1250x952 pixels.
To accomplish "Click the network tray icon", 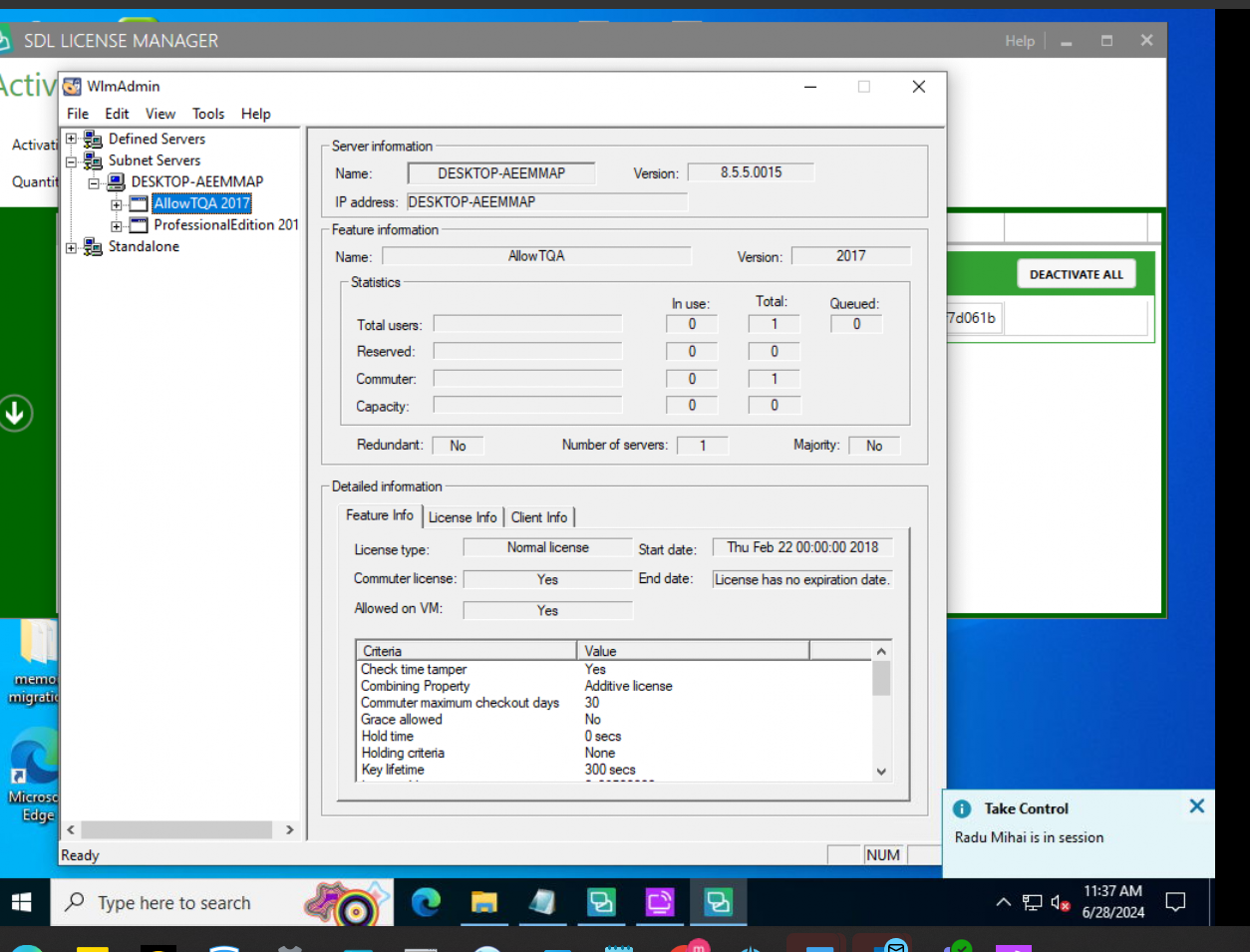I will pyautogui.click(x=1032, y=903).
